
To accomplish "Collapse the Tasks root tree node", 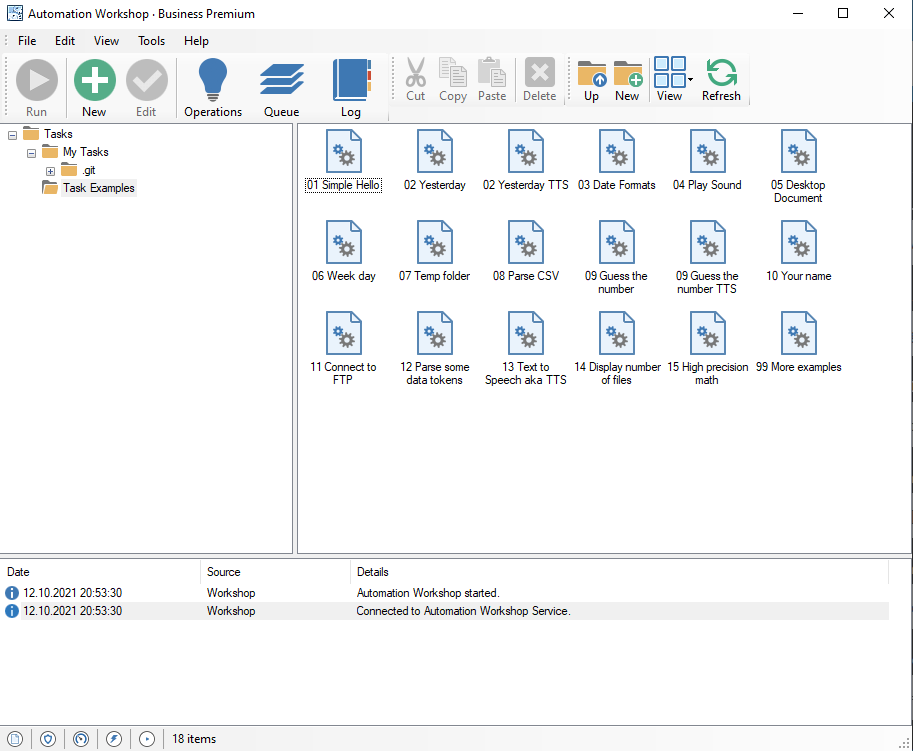I will 12,135.
